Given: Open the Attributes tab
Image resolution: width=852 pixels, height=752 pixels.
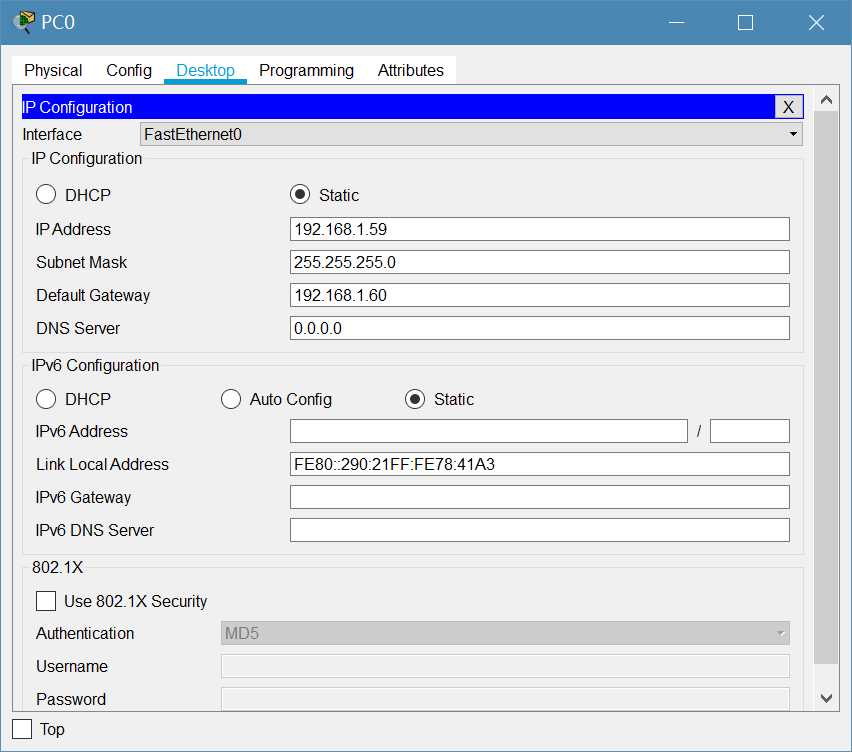Looking at the screenshot, I should [x=411, y=70].
